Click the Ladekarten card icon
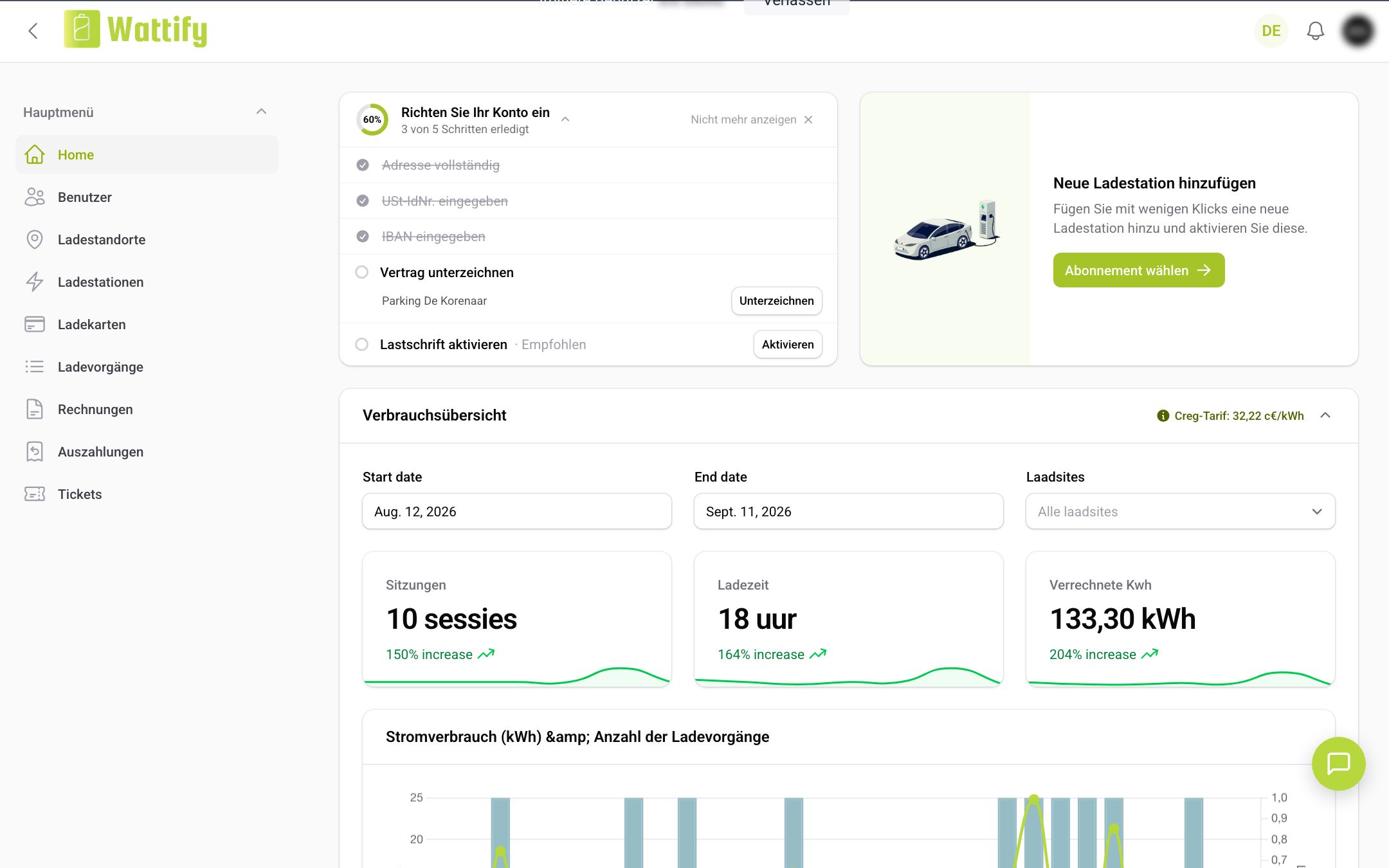The image size is (1389, 868). tap(35, 324)
